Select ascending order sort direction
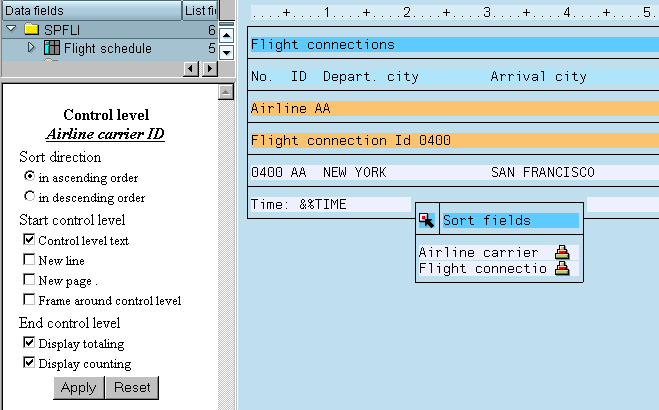 click(x=29, y=177)
